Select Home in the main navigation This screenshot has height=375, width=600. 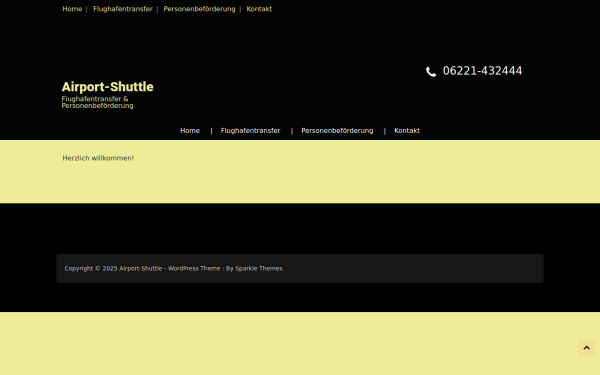(190, 130)
